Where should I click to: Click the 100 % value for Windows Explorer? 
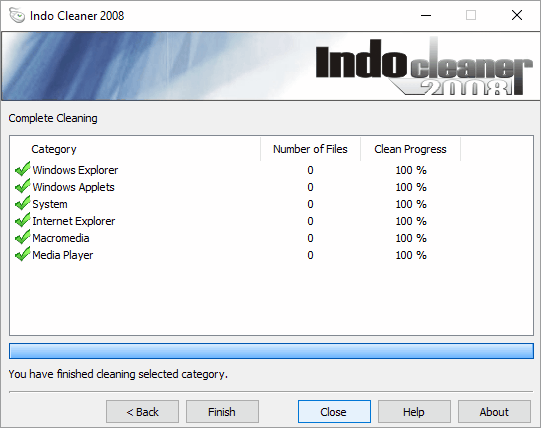[411, 170]
